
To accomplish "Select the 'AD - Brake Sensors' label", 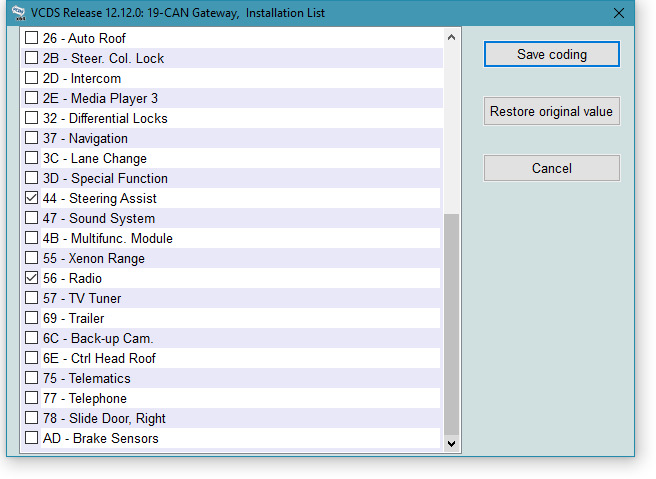I will 101,438.
